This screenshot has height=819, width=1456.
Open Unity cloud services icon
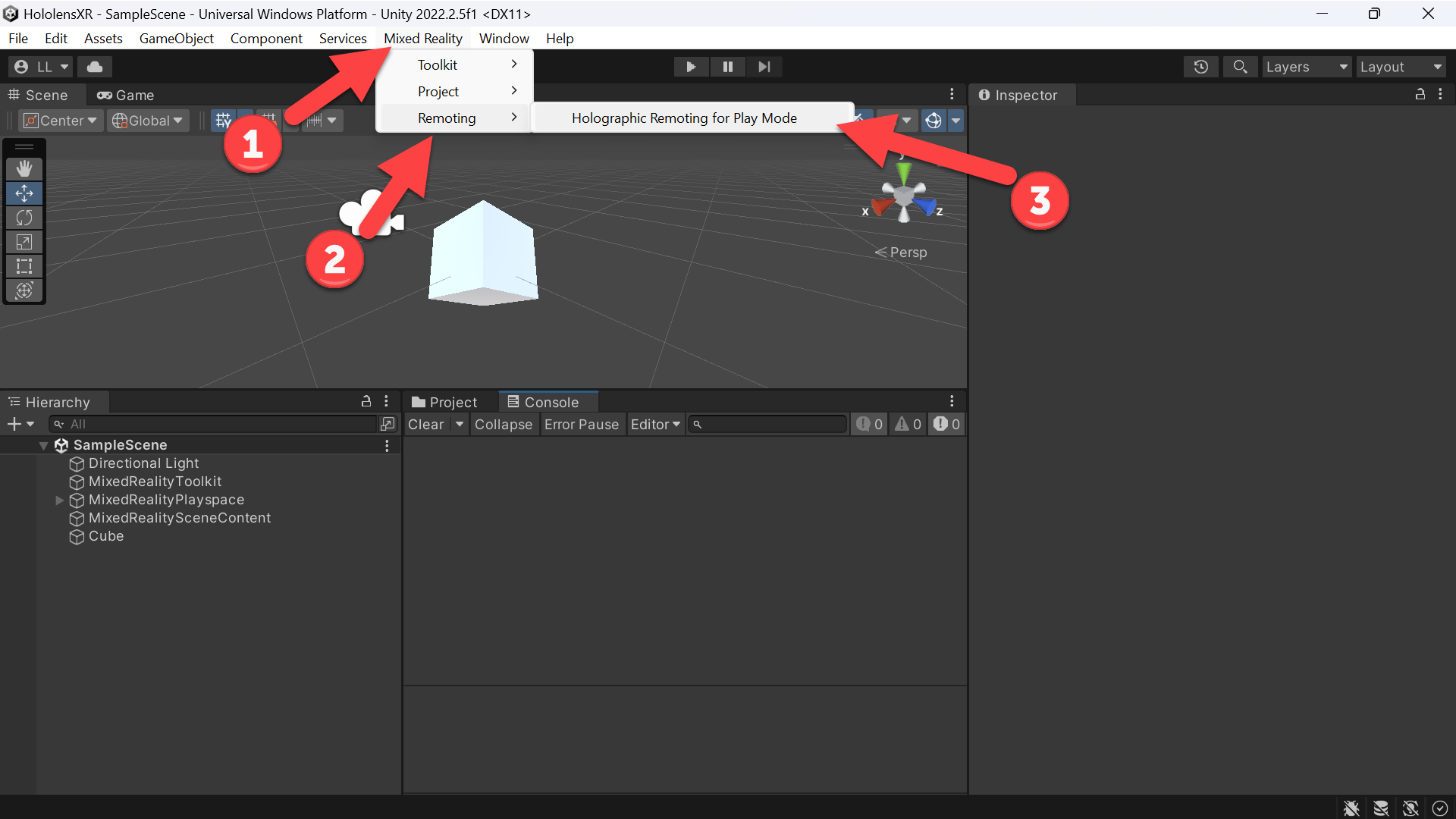point(95,67)
